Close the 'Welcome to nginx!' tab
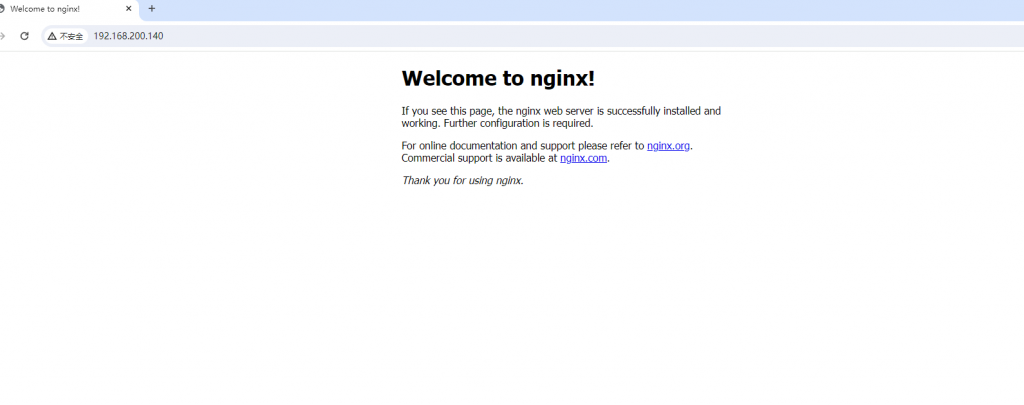The image size is (1024, 405). tap(129, 9)
